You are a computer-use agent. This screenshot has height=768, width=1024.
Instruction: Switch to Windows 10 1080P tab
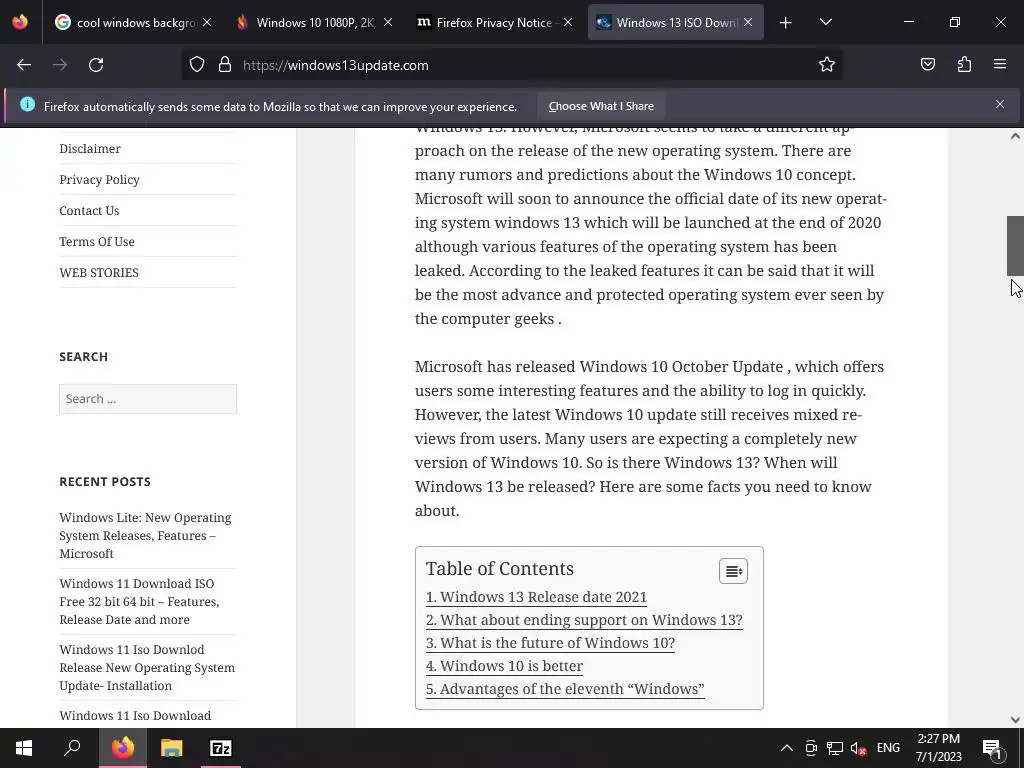[314, 22]
